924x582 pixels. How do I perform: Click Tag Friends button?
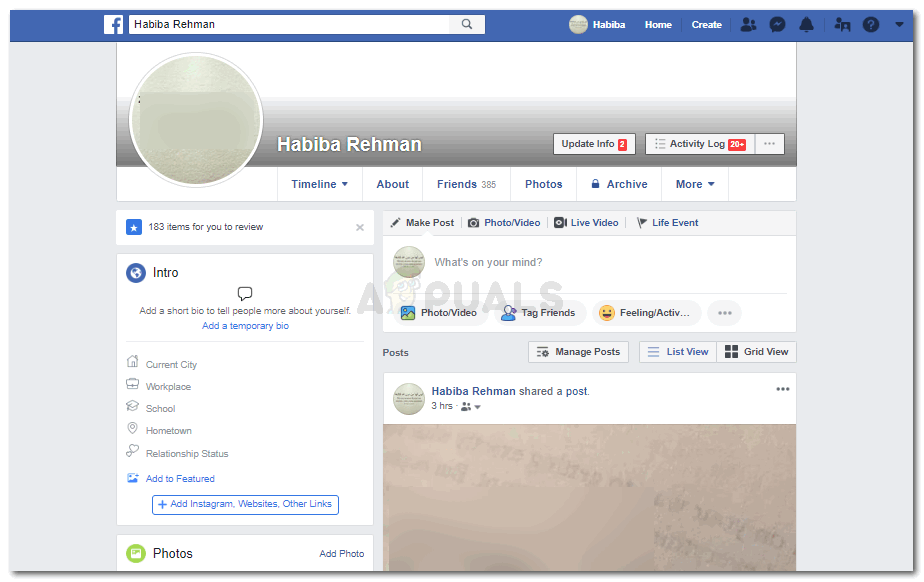[538, 313]
